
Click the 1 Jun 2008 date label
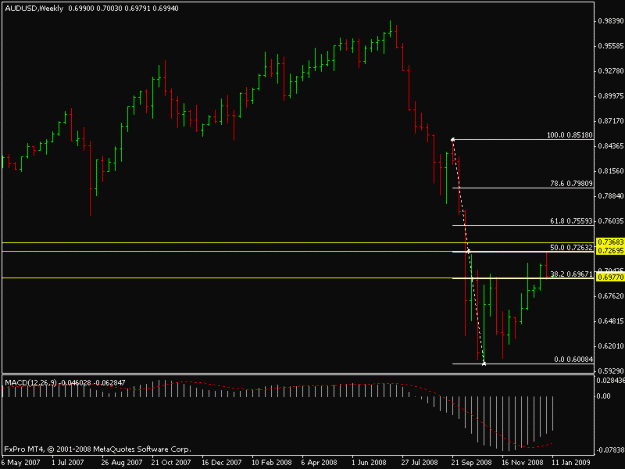point(369,462)
